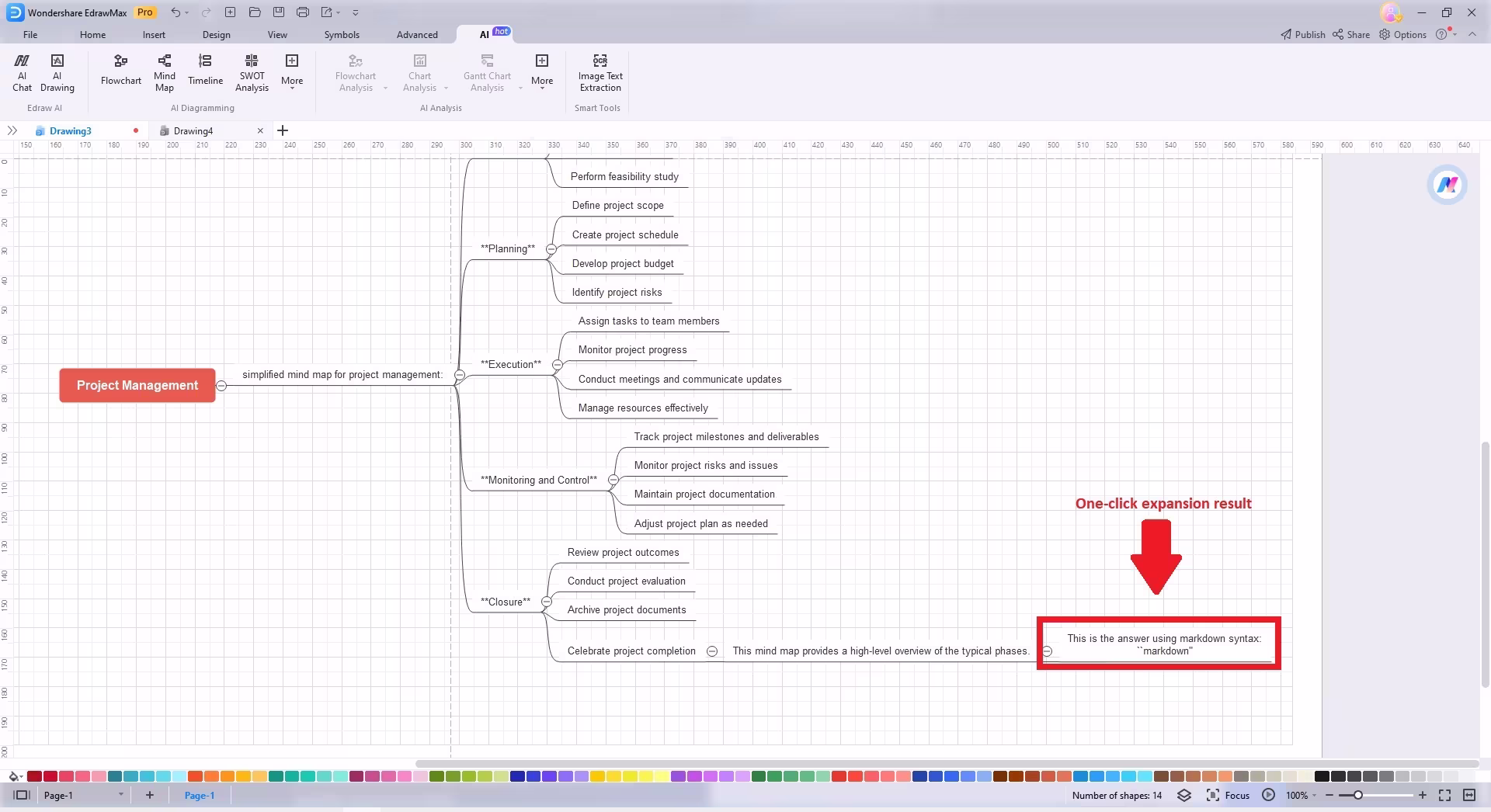Create a new document from title bar
Image resolution: width=1491 pixels, height=812 pixels.
tap(231, 12)
